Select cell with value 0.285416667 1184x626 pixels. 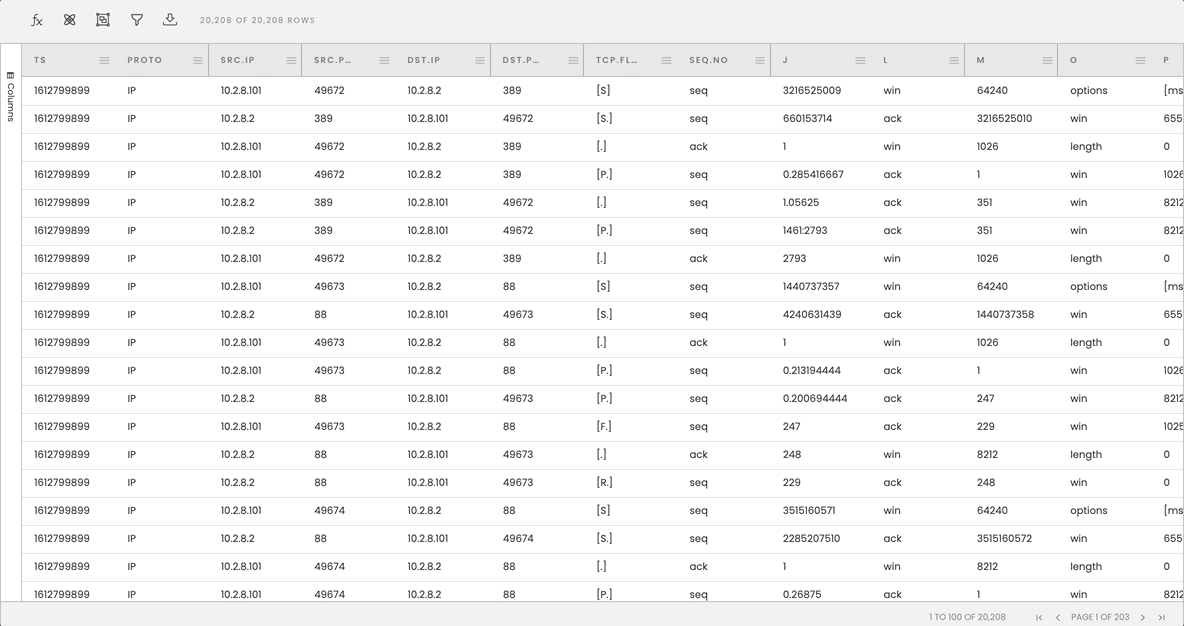813,174
